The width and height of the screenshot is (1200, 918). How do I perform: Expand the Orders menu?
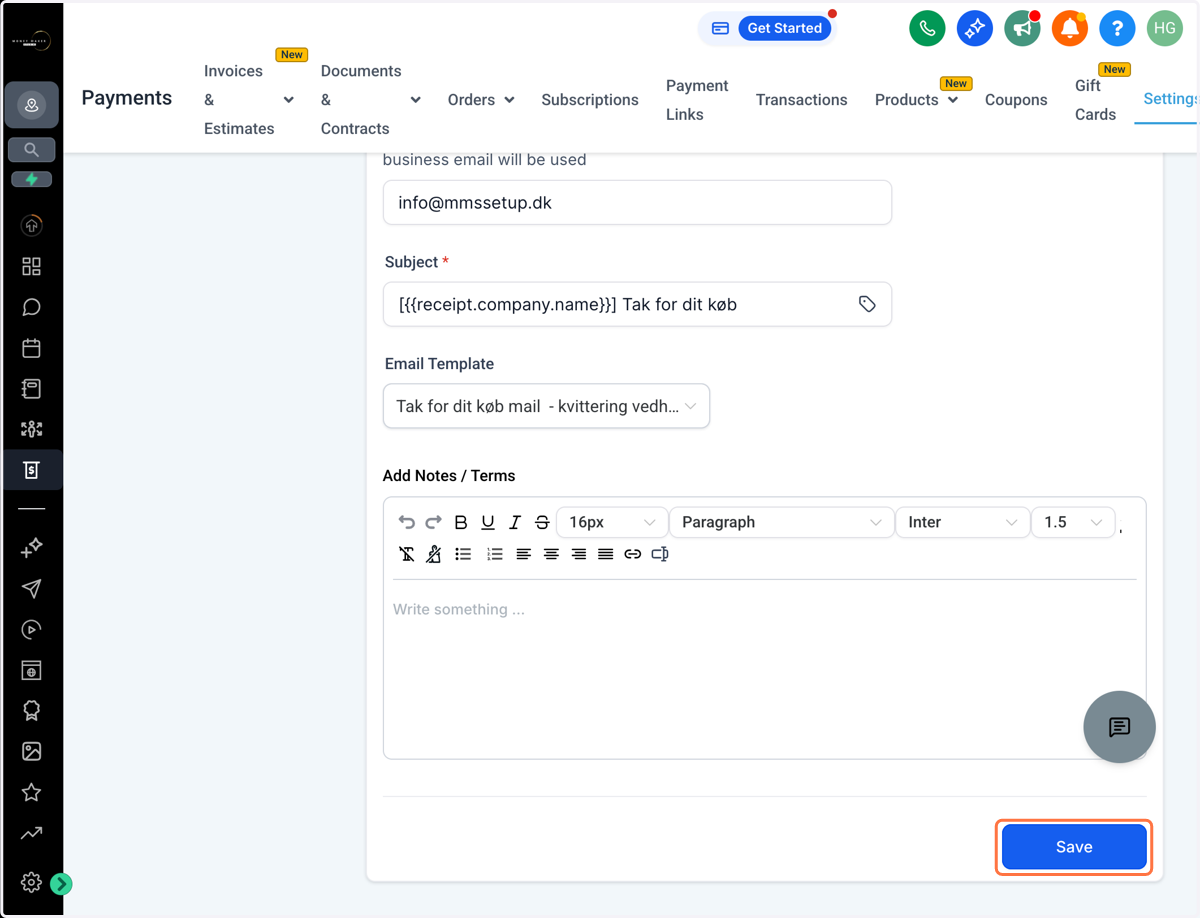tap(481, 100)
